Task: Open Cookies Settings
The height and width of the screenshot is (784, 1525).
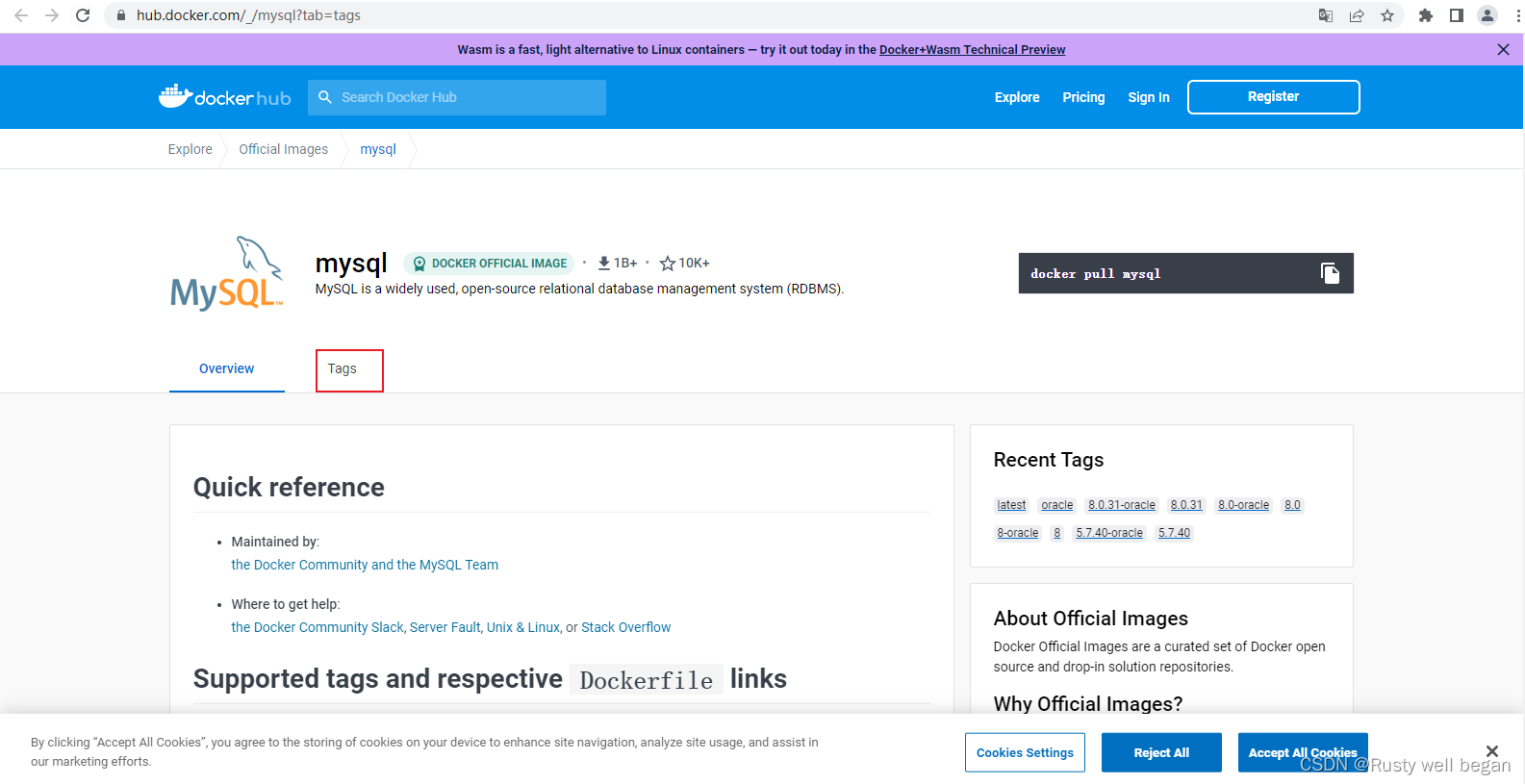Action: [1025, 752]
